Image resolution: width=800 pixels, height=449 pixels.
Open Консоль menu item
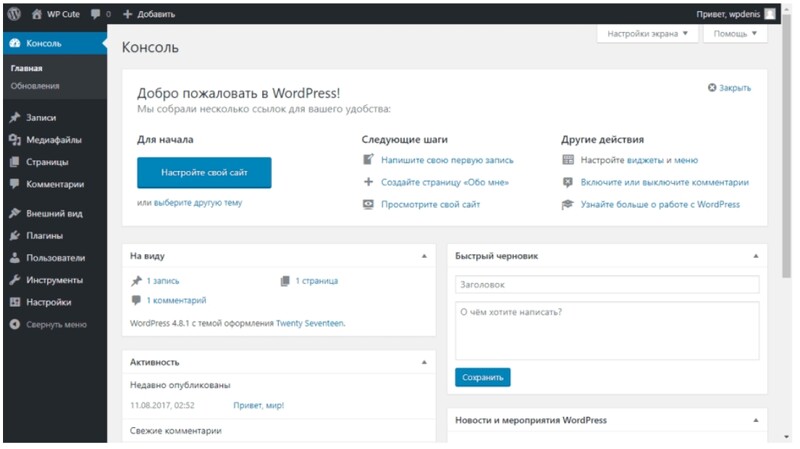tap(55, 43)
